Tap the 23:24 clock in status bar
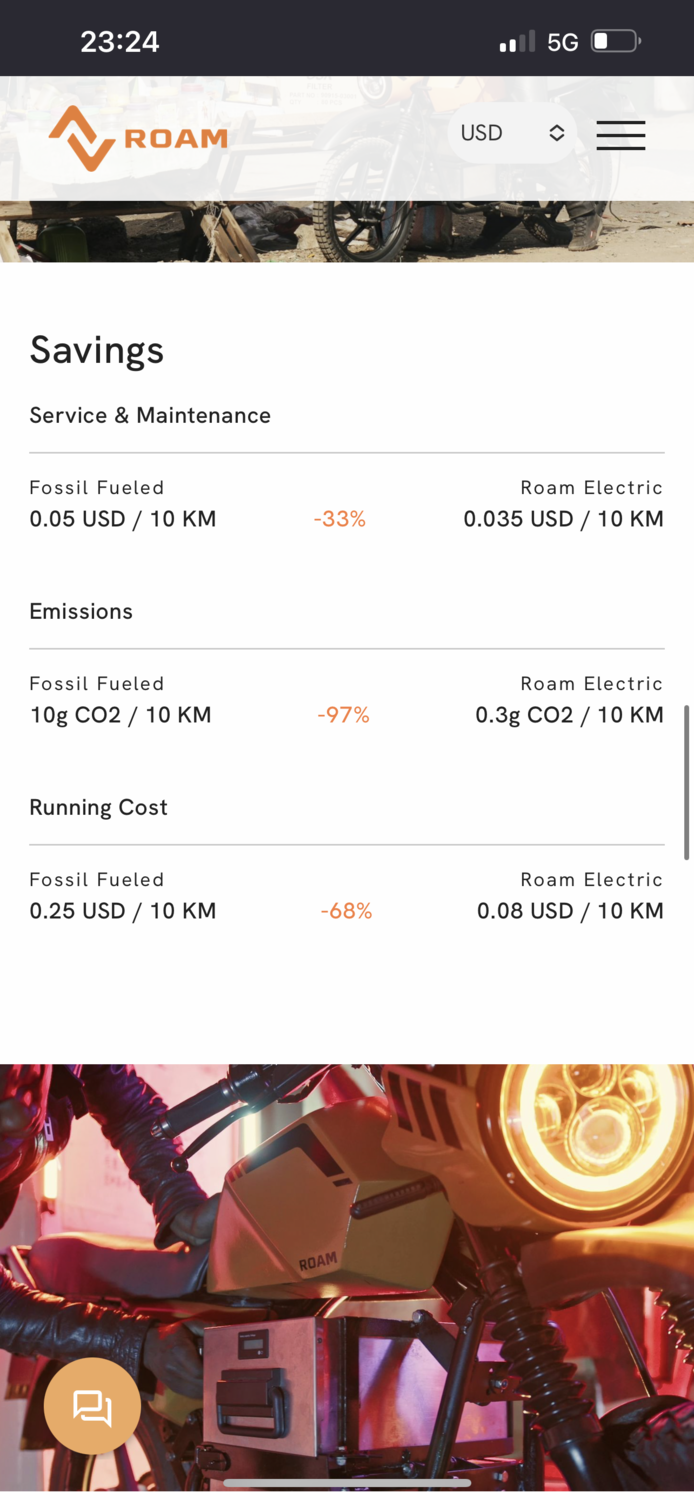This screenshot has width=694, height=1500. click(119, 41)
